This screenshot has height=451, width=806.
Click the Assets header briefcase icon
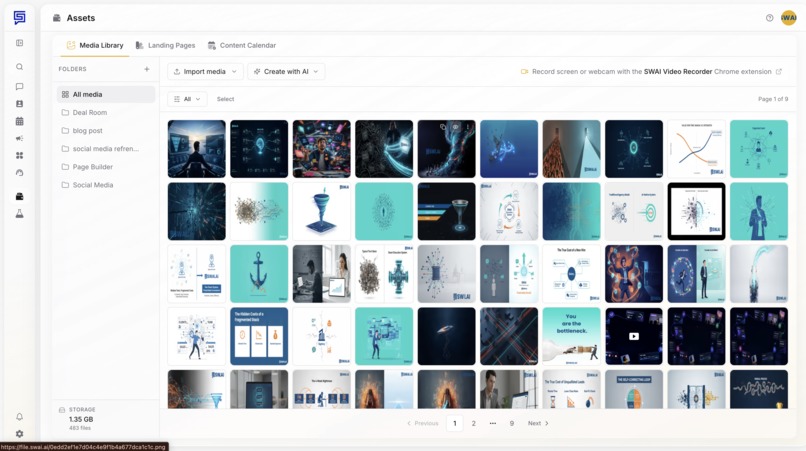pyautogui.click(x=57, y=18)
